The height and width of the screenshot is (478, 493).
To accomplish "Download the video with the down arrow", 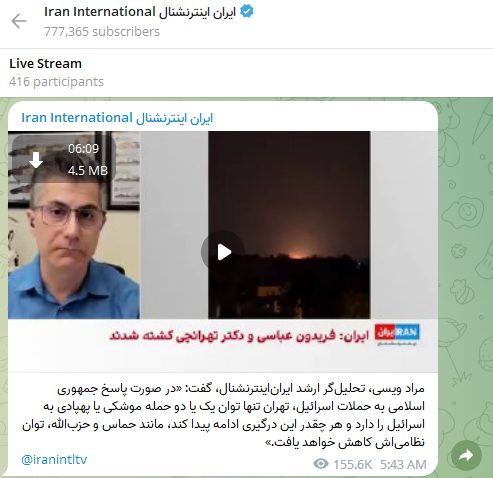I will [x=36, y=160].
